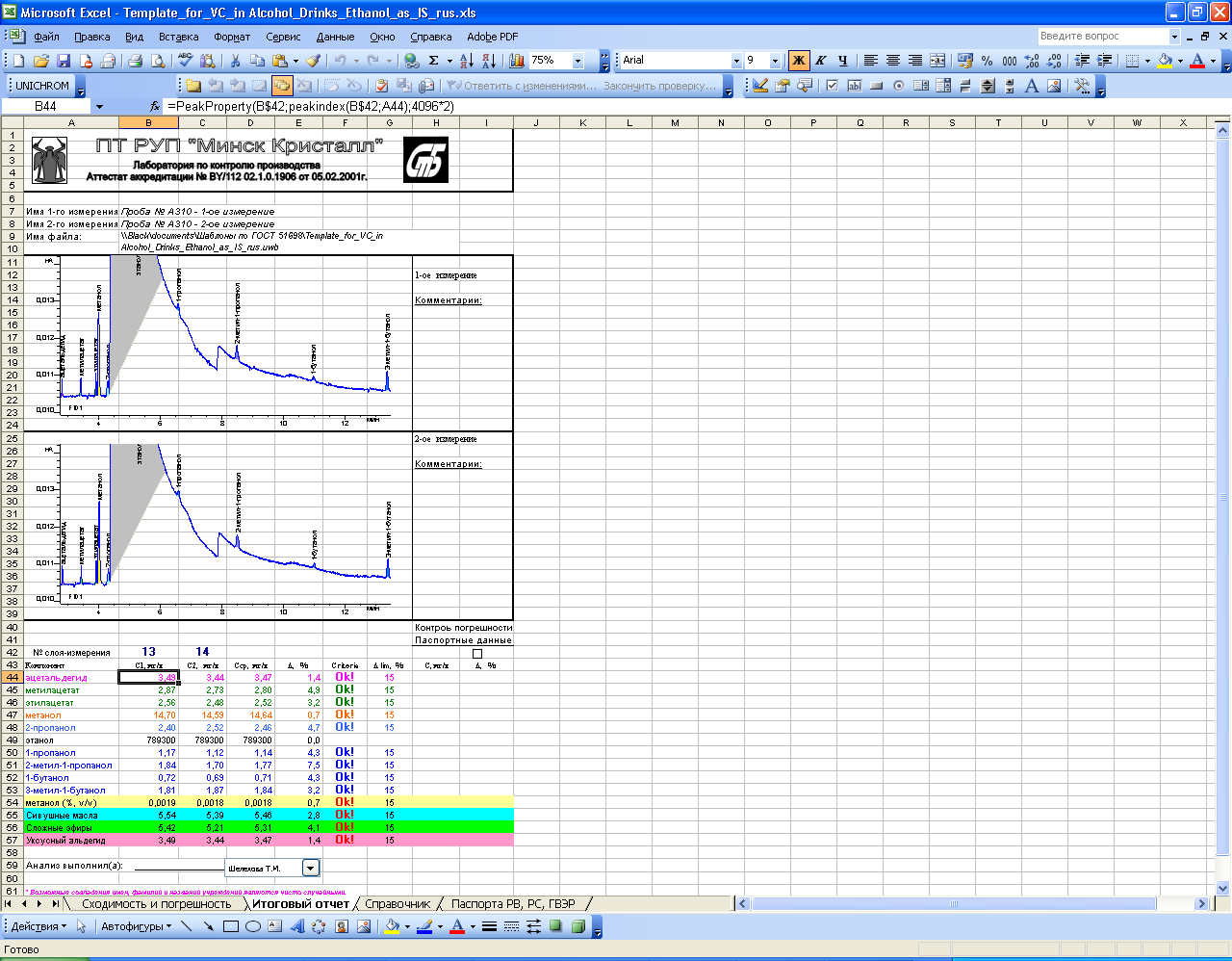The image size is (1232, 961).
Task: Open Print Preview from the toolbar
Action: 158,61
